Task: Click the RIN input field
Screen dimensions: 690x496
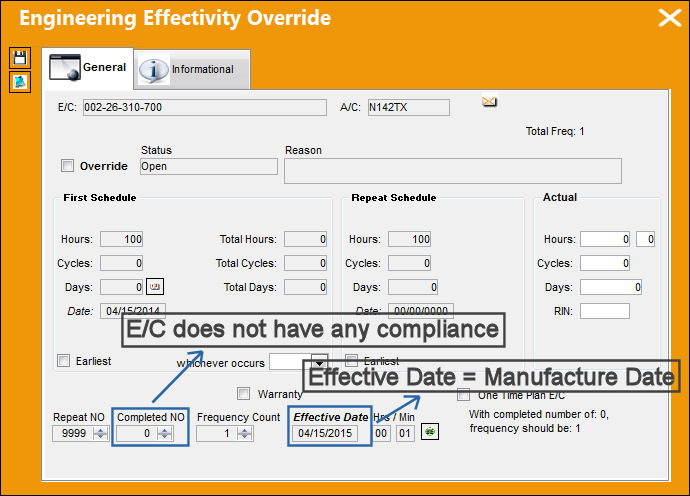Action: click(x=605, y=311)
